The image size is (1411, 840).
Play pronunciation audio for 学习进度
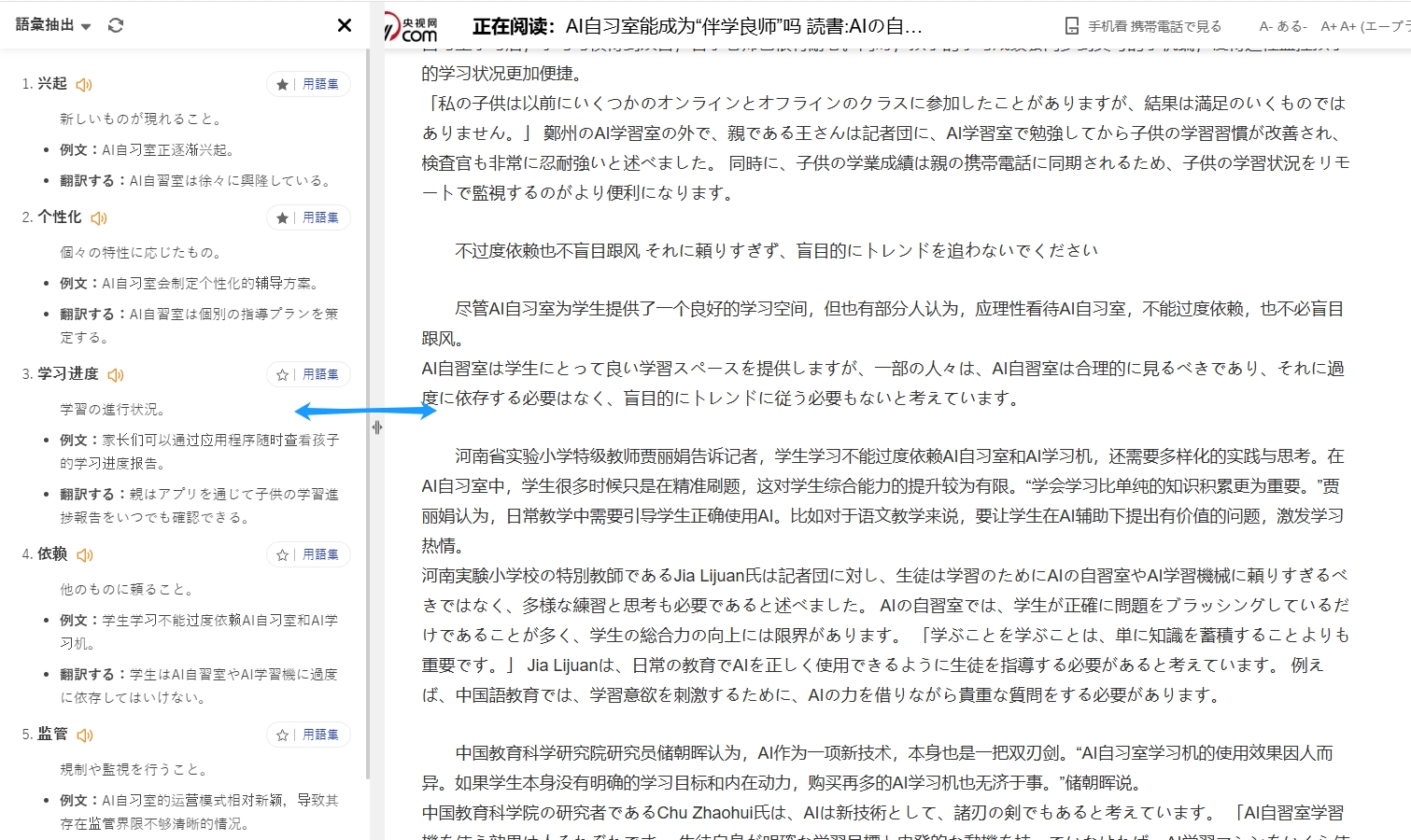coord(116,375)
